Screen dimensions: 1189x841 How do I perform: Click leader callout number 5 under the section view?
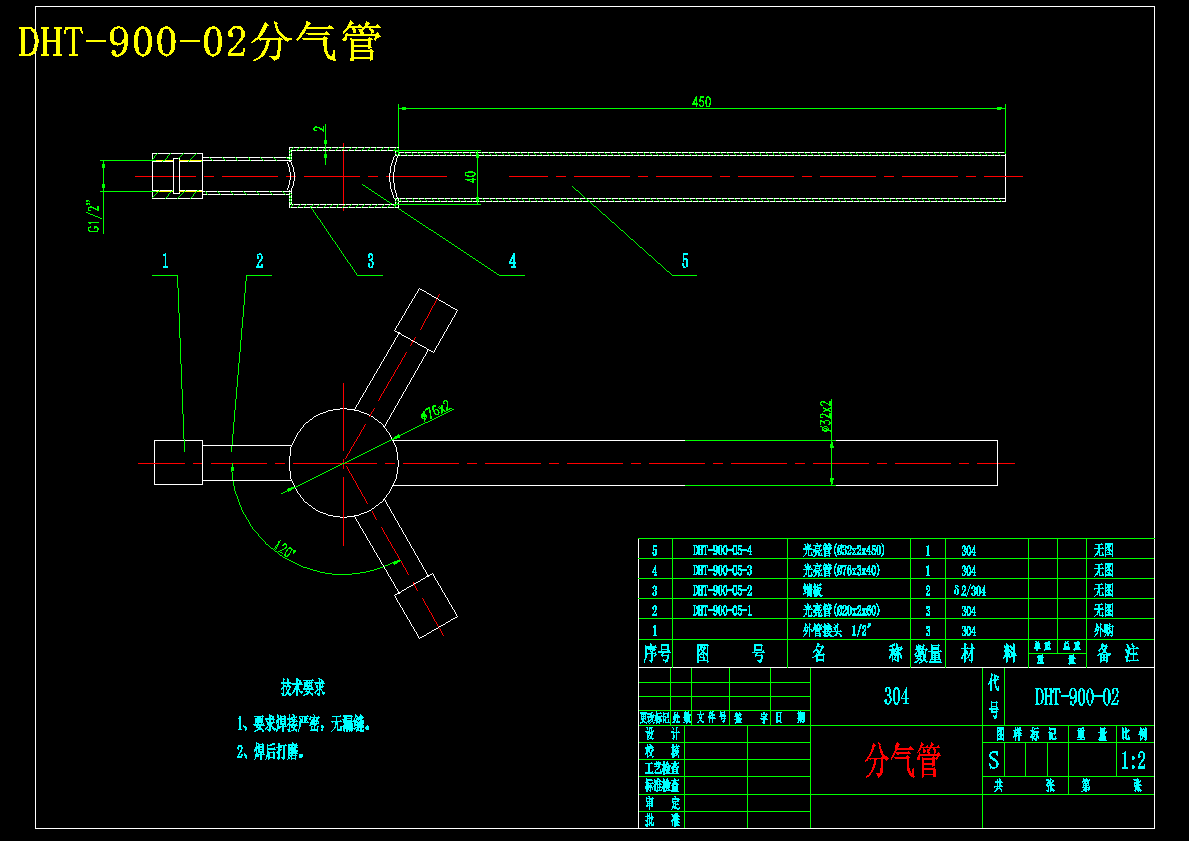(685, 261)
